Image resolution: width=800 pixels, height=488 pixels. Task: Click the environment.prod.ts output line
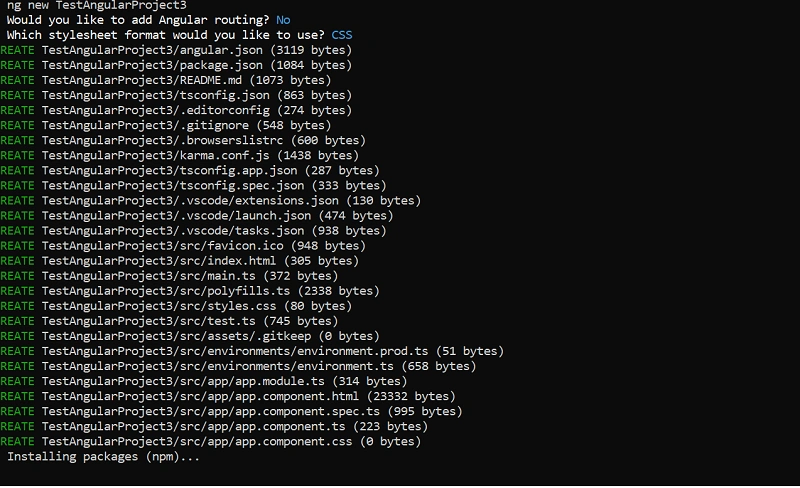252,352
